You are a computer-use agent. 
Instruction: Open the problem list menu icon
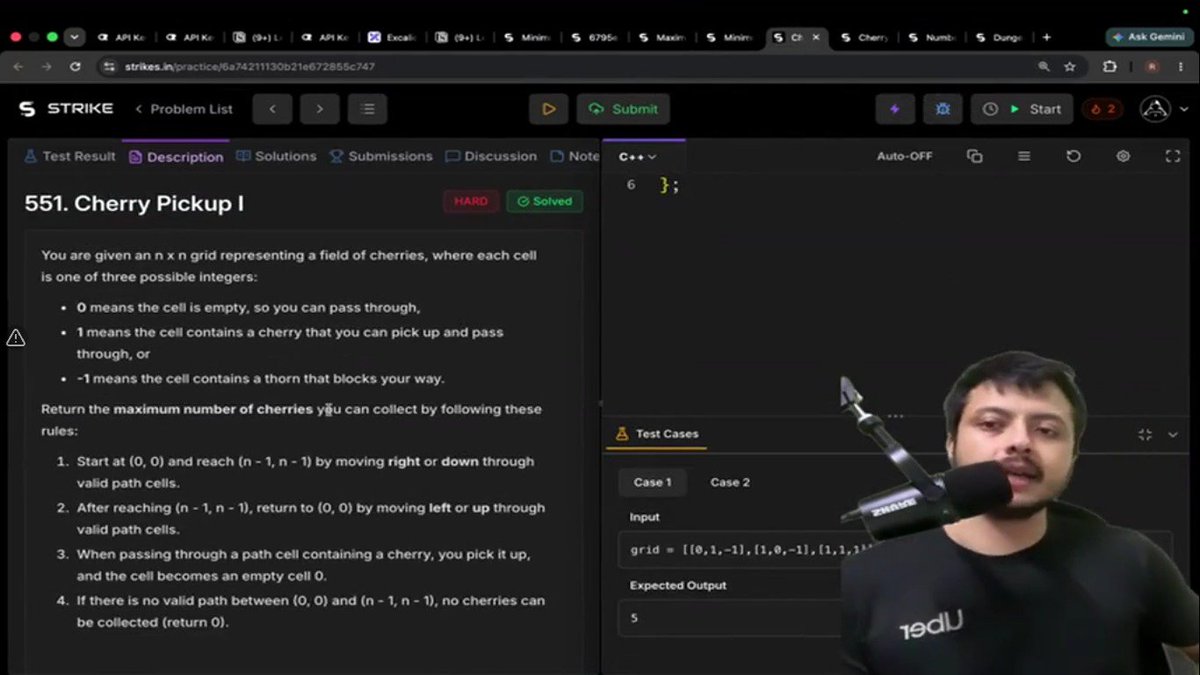(x=367, y=109)
